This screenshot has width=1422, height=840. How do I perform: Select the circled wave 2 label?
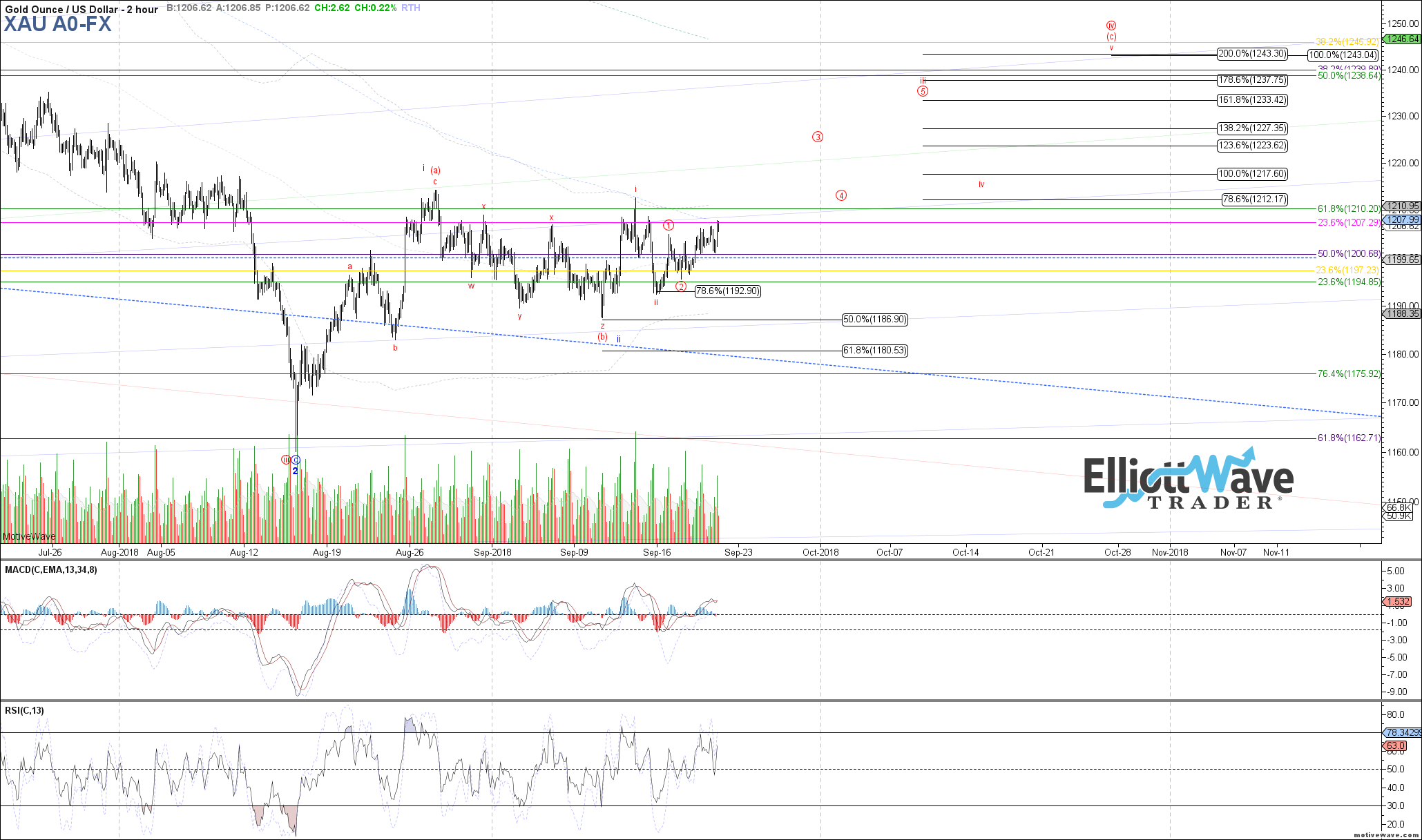pos(681,286)
